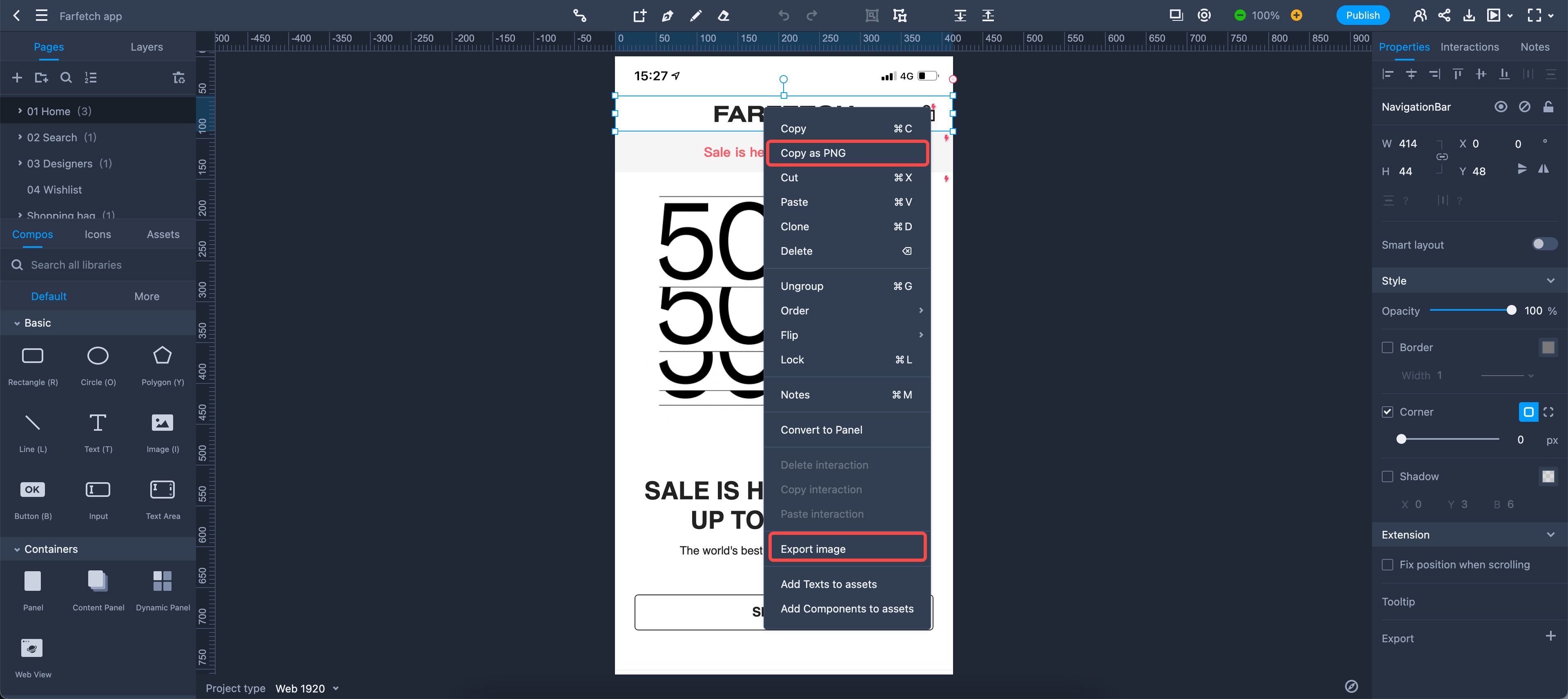Click the Ungroup icon in toolbar
The width and height of the screenshot is (1568, 699).
[900, 15]
